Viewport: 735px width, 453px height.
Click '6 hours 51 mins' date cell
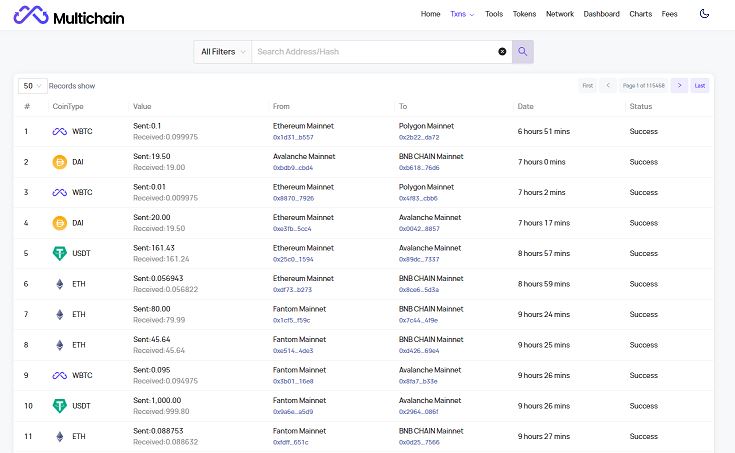click(544, 131)
